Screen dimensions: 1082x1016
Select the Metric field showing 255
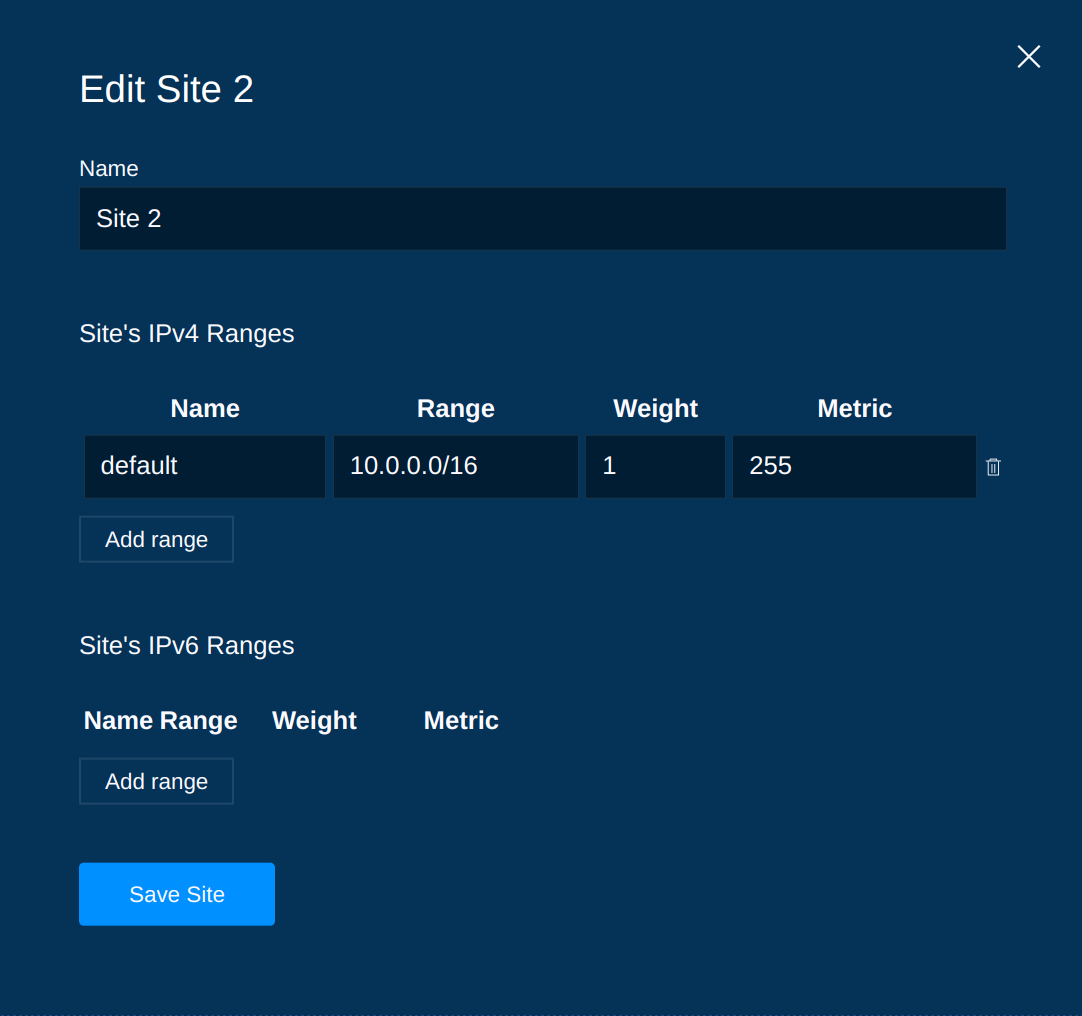coord(854,466)
